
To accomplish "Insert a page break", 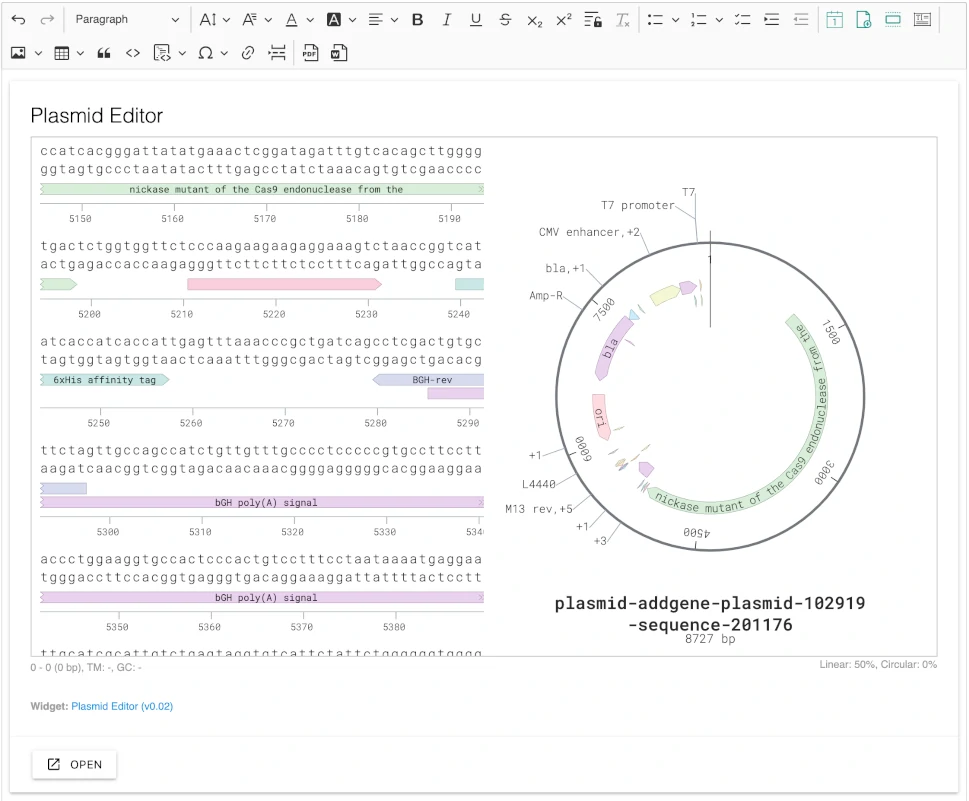I will coord(277,54).
